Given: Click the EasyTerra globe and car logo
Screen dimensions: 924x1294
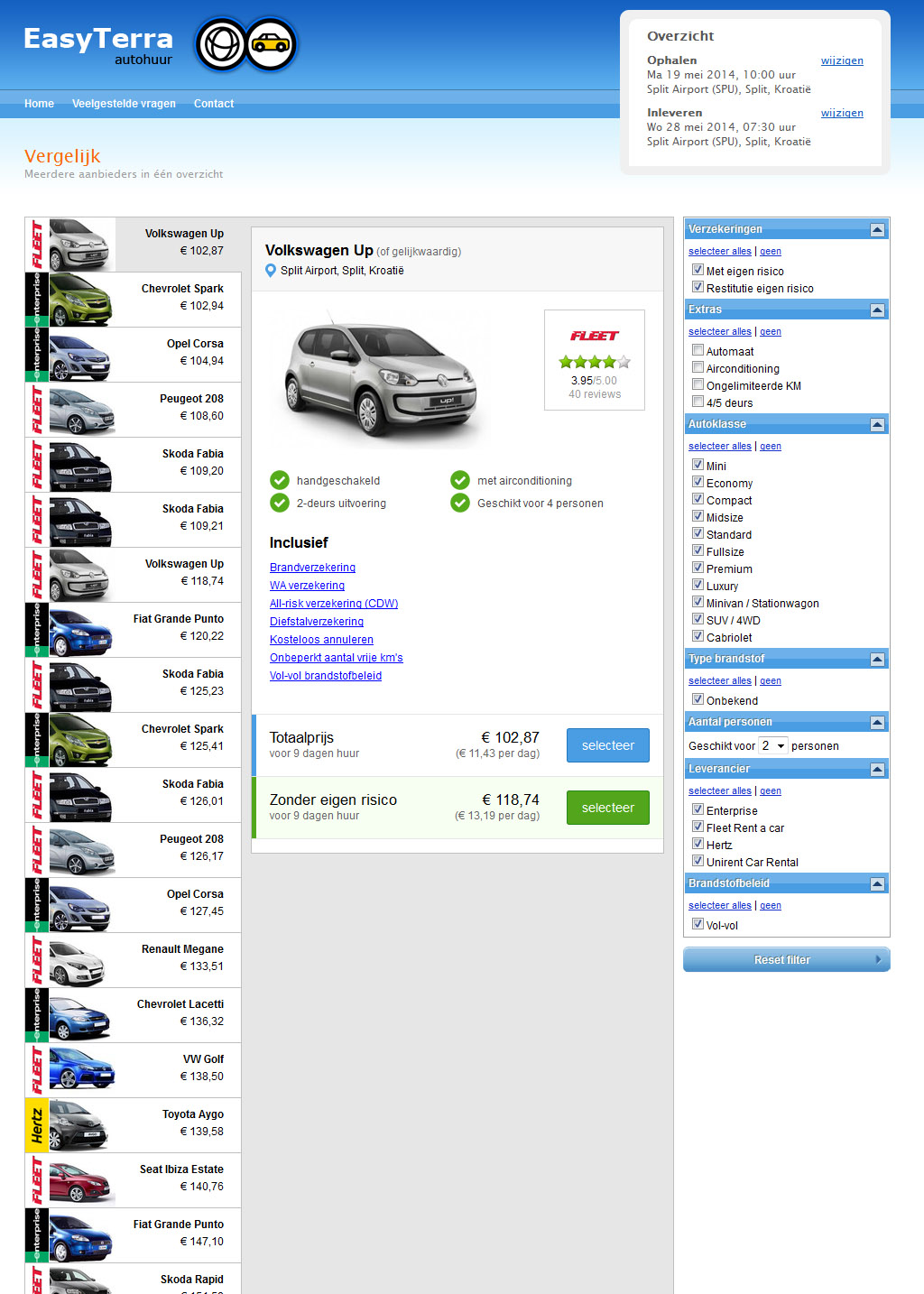Looking at the screenshot, I should 246,44.
